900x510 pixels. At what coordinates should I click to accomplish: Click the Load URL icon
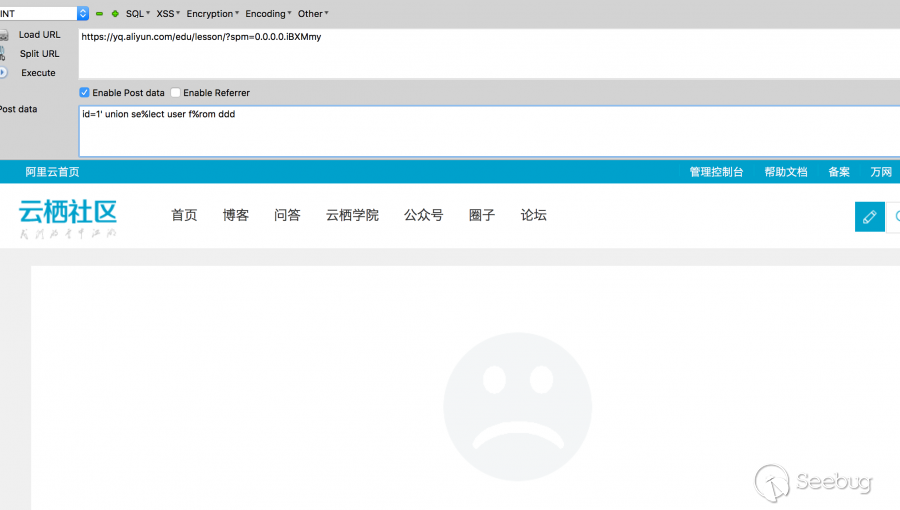[x=3, y=35]
